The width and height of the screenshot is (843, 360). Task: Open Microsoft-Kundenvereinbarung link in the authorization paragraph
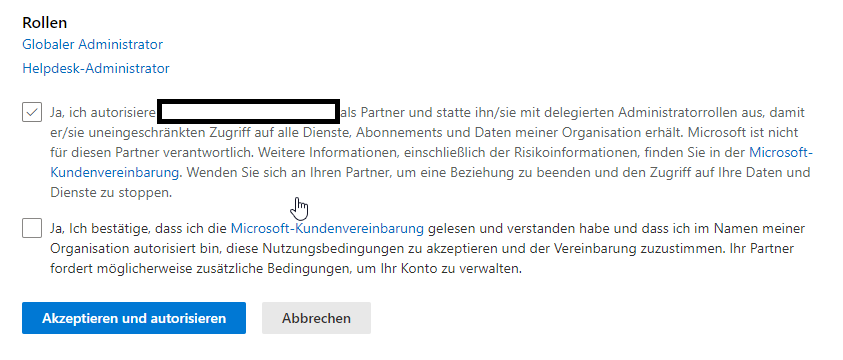click(781, 153)
